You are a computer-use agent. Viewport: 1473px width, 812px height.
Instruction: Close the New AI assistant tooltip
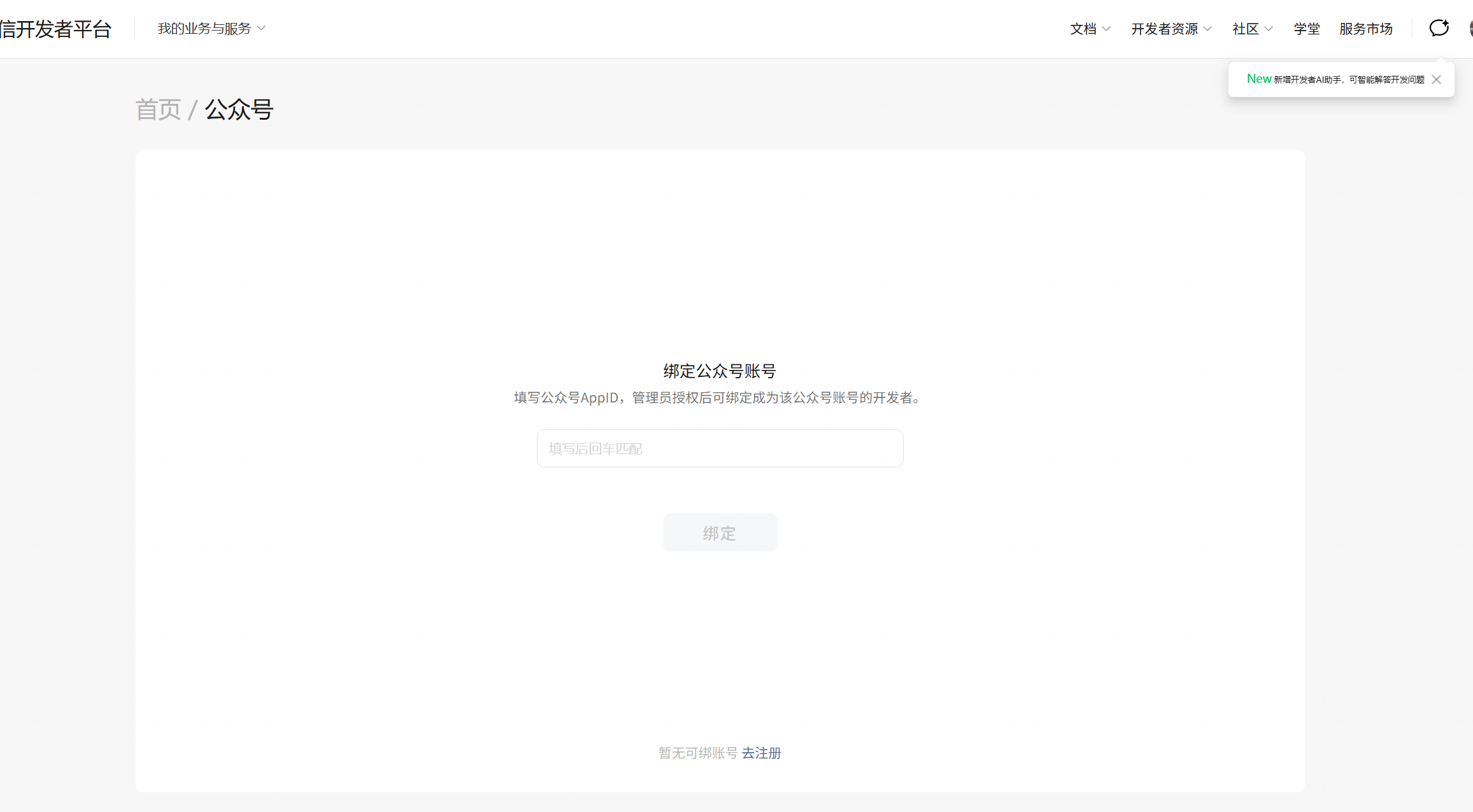tap(1436, 80)
